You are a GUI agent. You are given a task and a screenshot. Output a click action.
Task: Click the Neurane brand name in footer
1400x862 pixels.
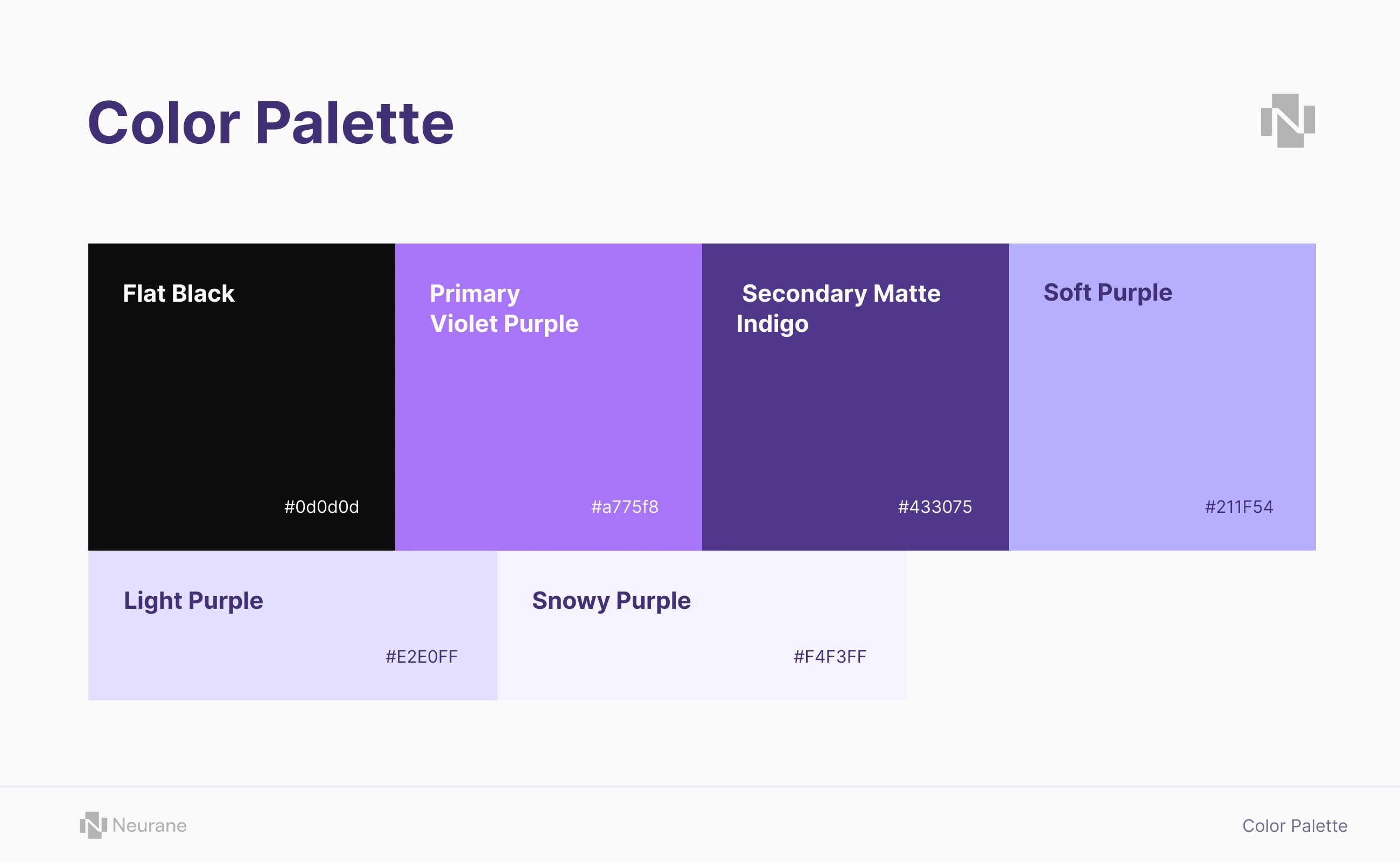pyautogui.click(x=149, y=825)
